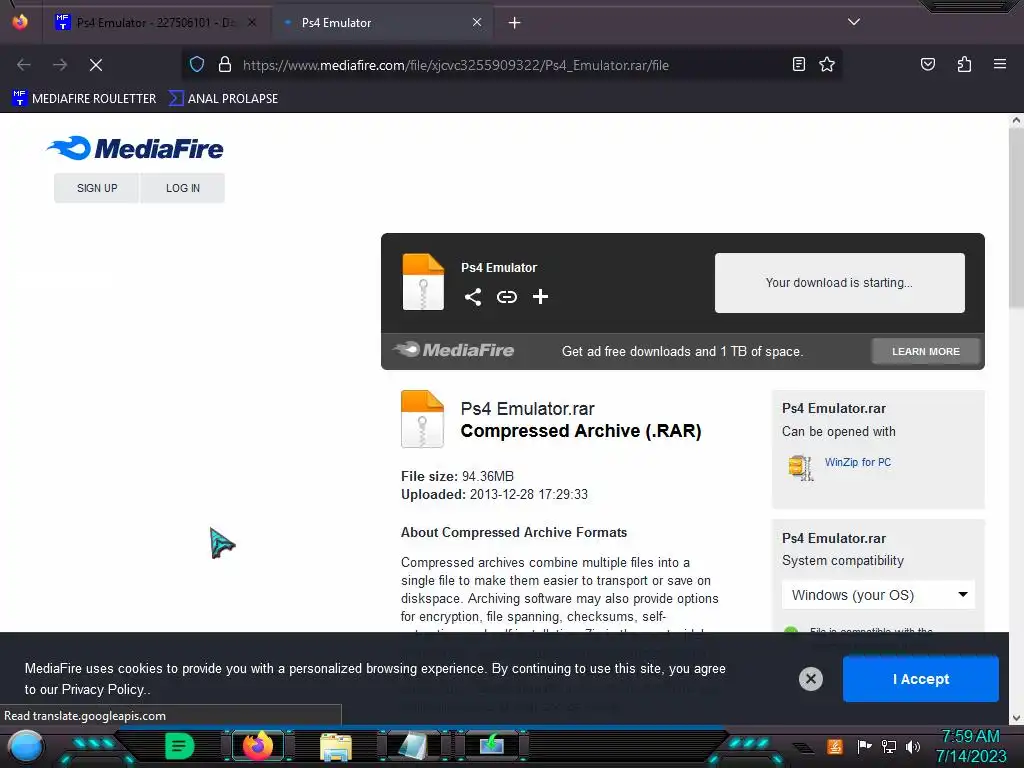
Task: Click the site security padlock icon
Action: tap(225, 65)
